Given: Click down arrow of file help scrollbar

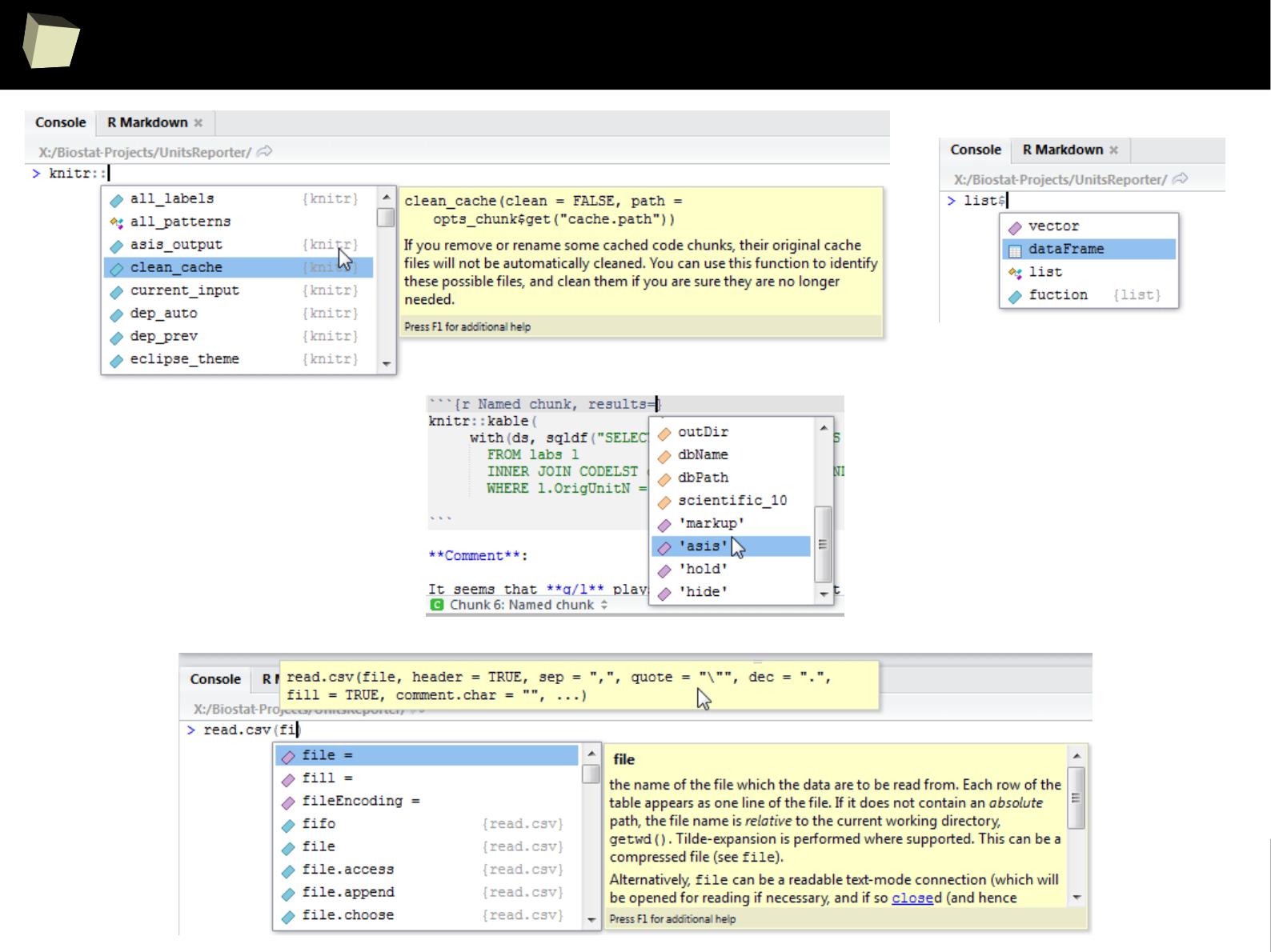Looking at the screenshot, I should 1077,898.
